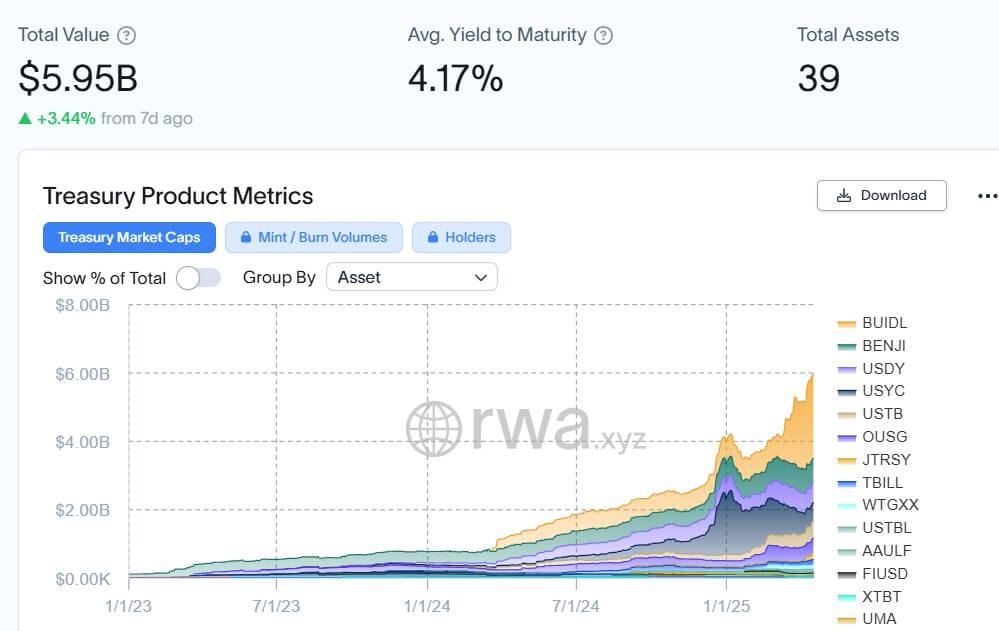Select the Treasury Market Caps tab
The height and width of the screenshot is (631, 999).
(129, 237)
